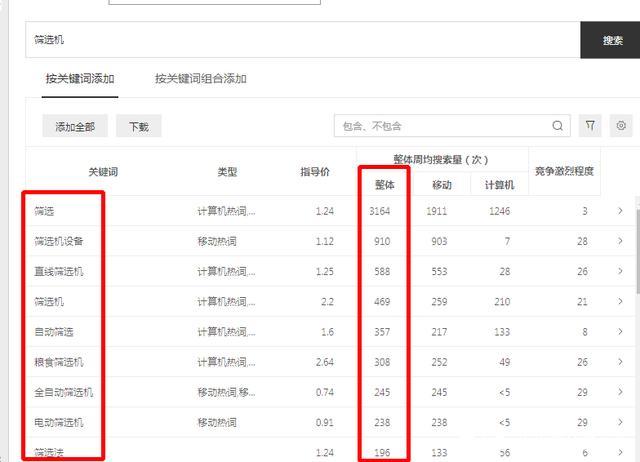Click the filter funnel icon

(x=590, y=126)
